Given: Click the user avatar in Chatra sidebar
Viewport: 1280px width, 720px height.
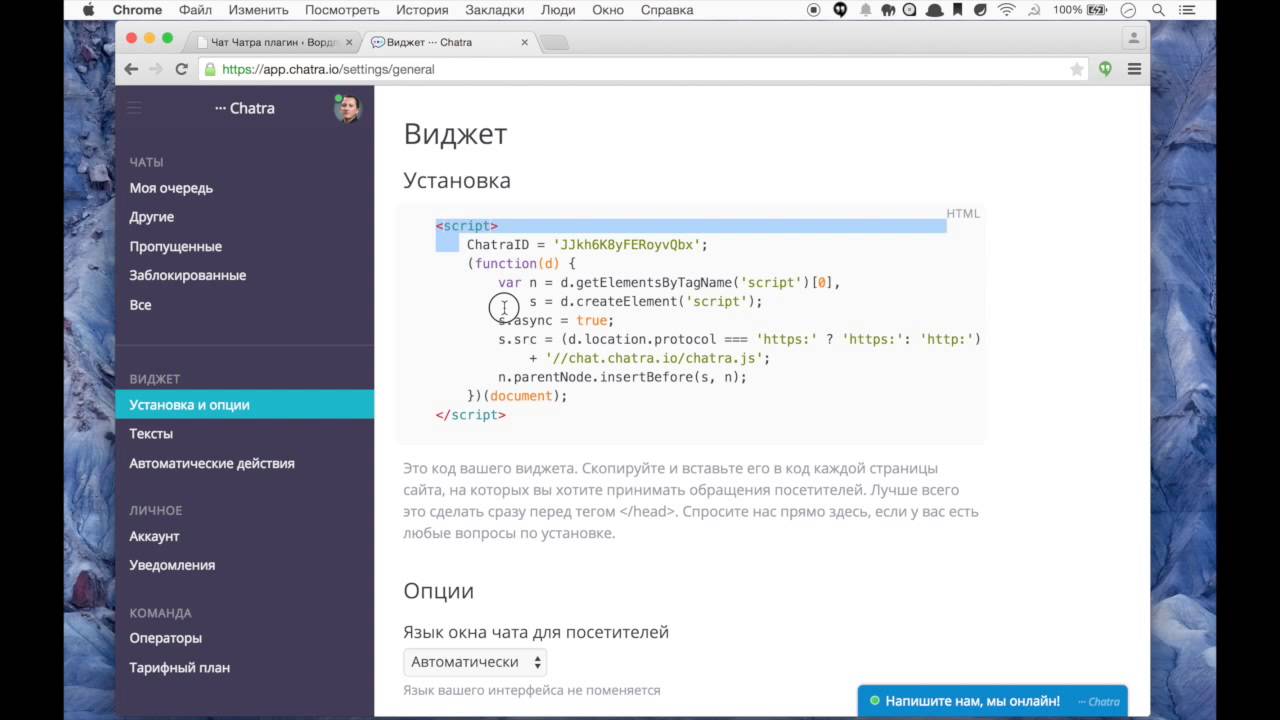Looking at the screenshot, I should (x=347, y=108).
